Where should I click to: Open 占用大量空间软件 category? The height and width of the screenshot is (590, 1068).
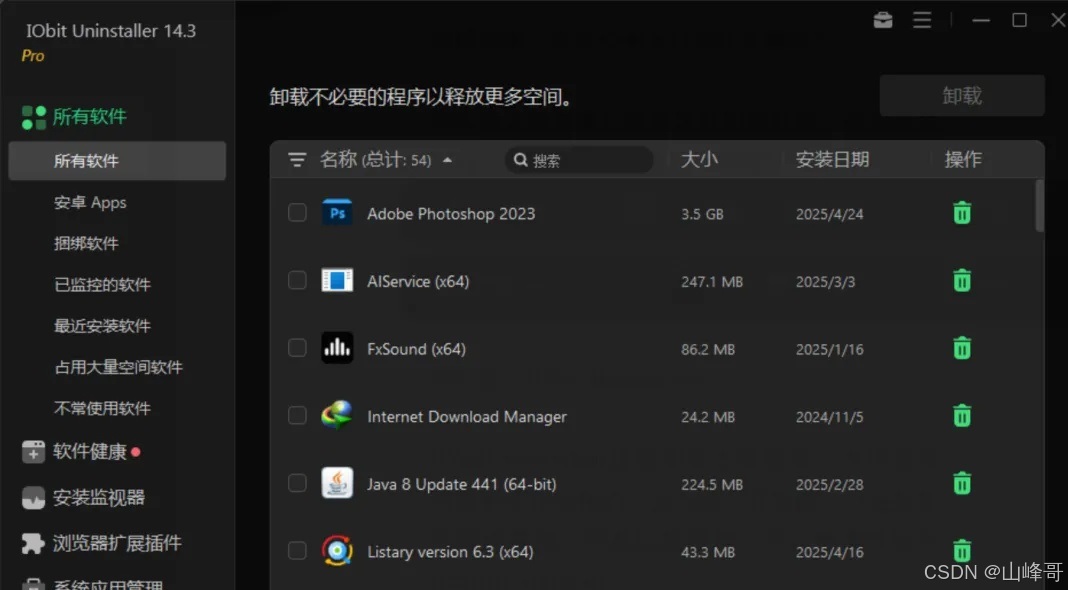pos(119,367)
